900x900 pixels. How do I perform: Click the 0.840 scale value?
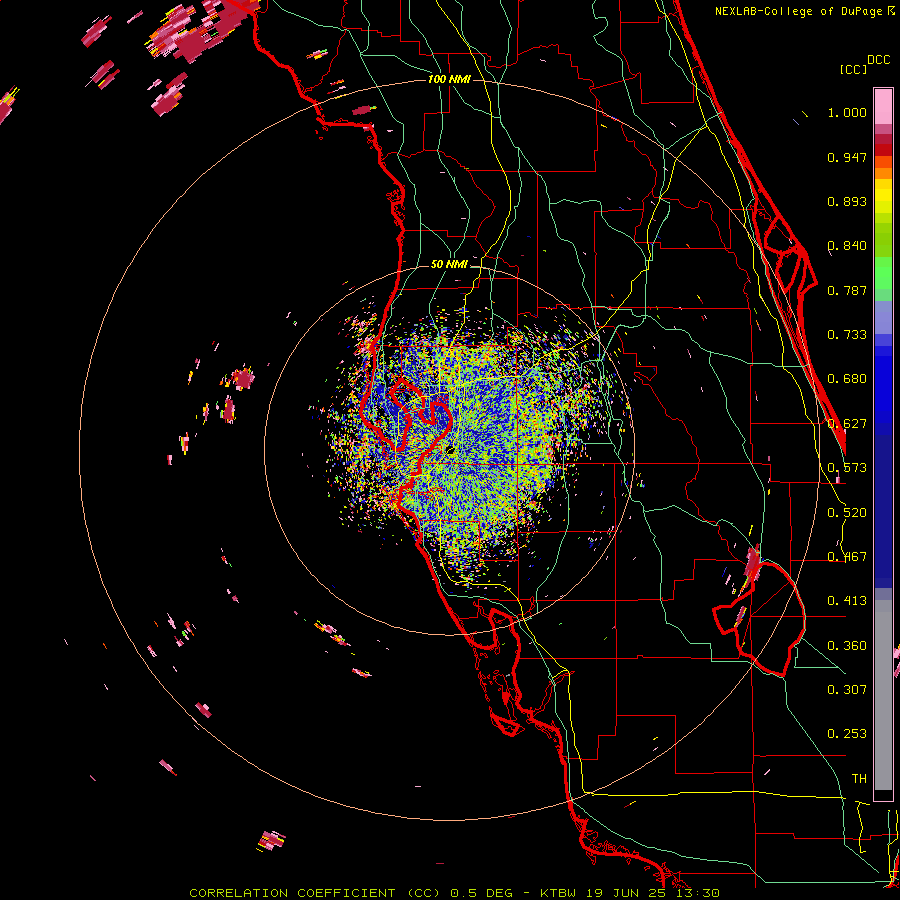coord(847,246)
